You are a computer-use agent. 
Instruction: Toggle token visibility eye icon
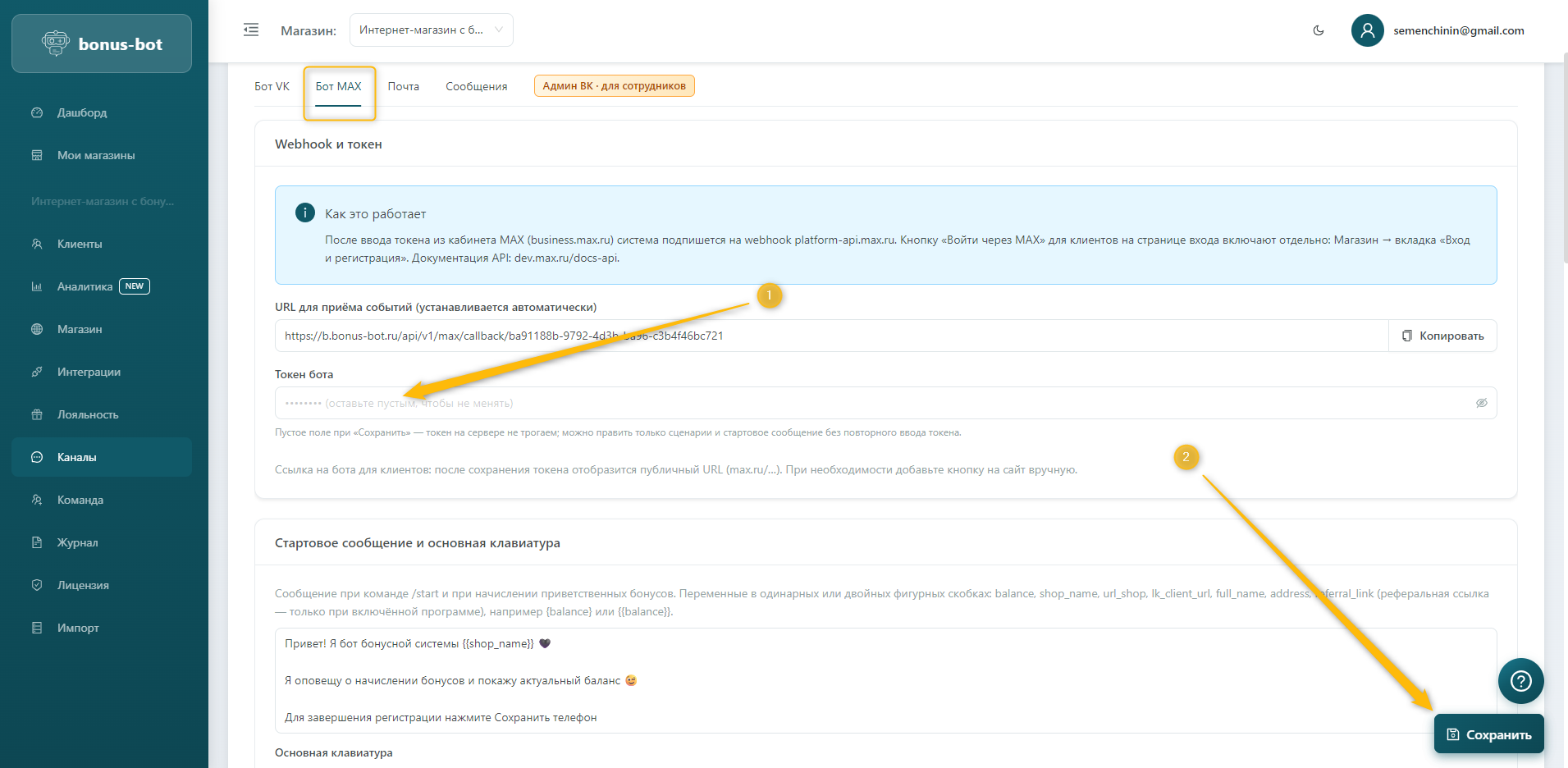(x=1481, y=403)
